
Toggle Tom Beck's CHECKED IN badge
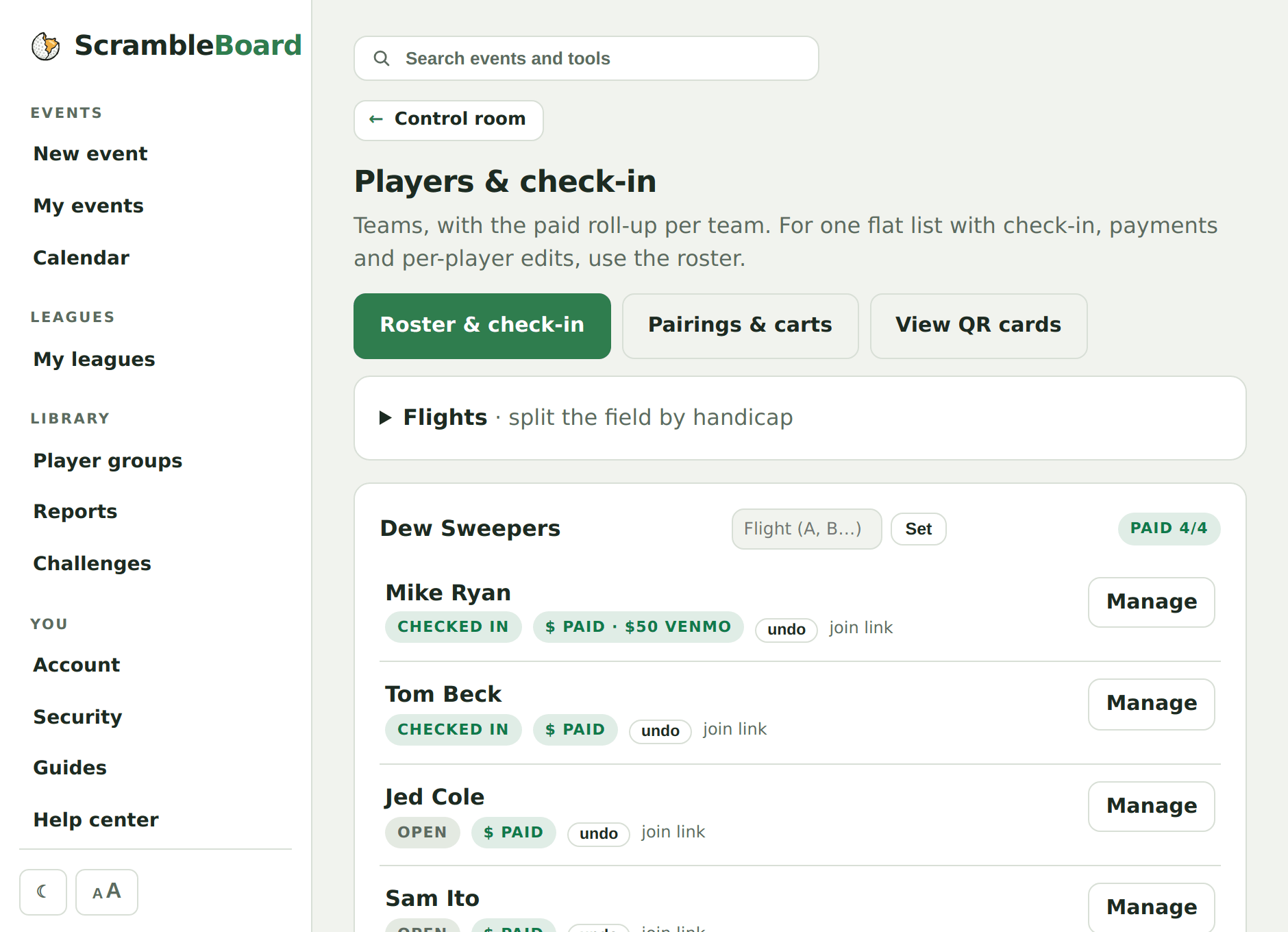point(454,730)
